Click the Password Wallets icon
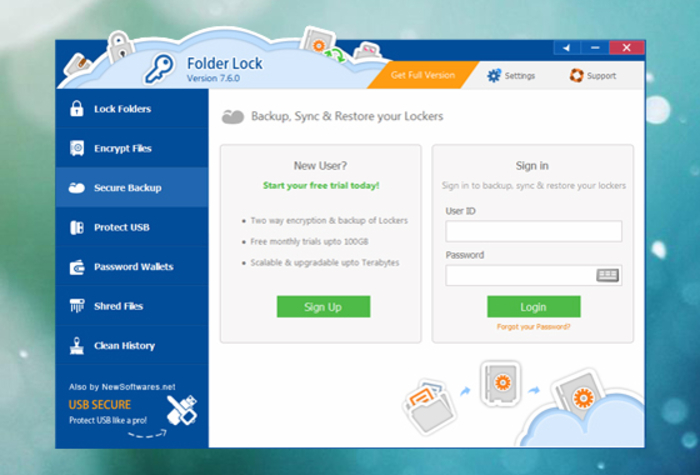Screen dimensions: 700x475 pyautogui.click(x=76, y=267)
